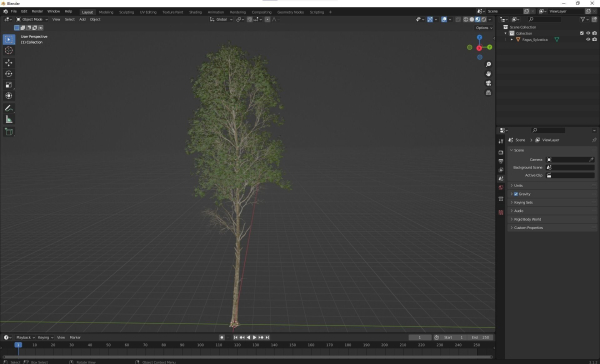Toggle viewport gizmos button
Image resolution: width=600 pixels, height=364 pixels.
click(x=430, y=19)
